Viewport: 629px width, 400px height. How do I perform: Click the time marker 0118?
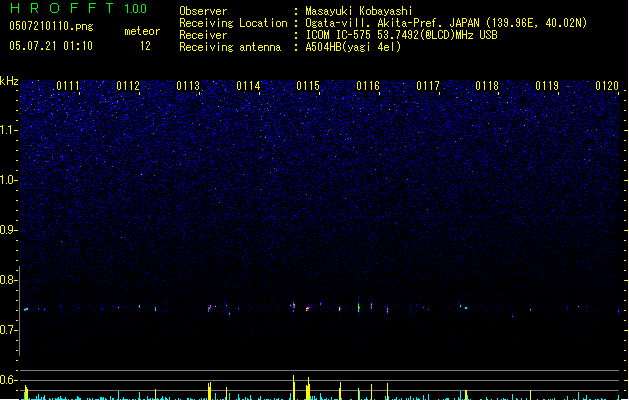pyautogui.click(x=487, y=86)
